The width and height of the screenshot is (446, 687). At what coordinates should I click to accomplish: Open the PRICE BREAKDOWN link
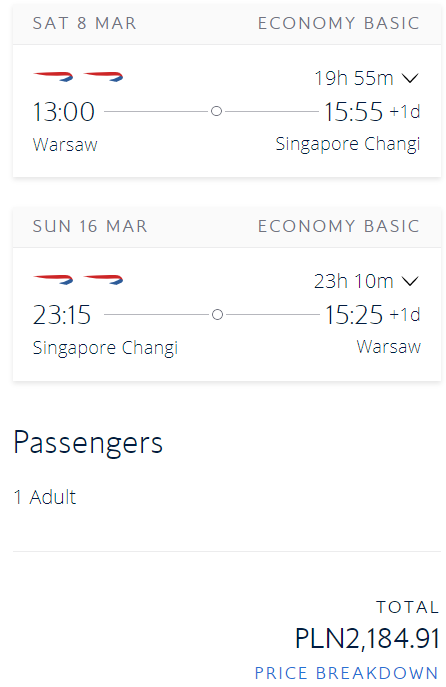[x=347, y=673]
